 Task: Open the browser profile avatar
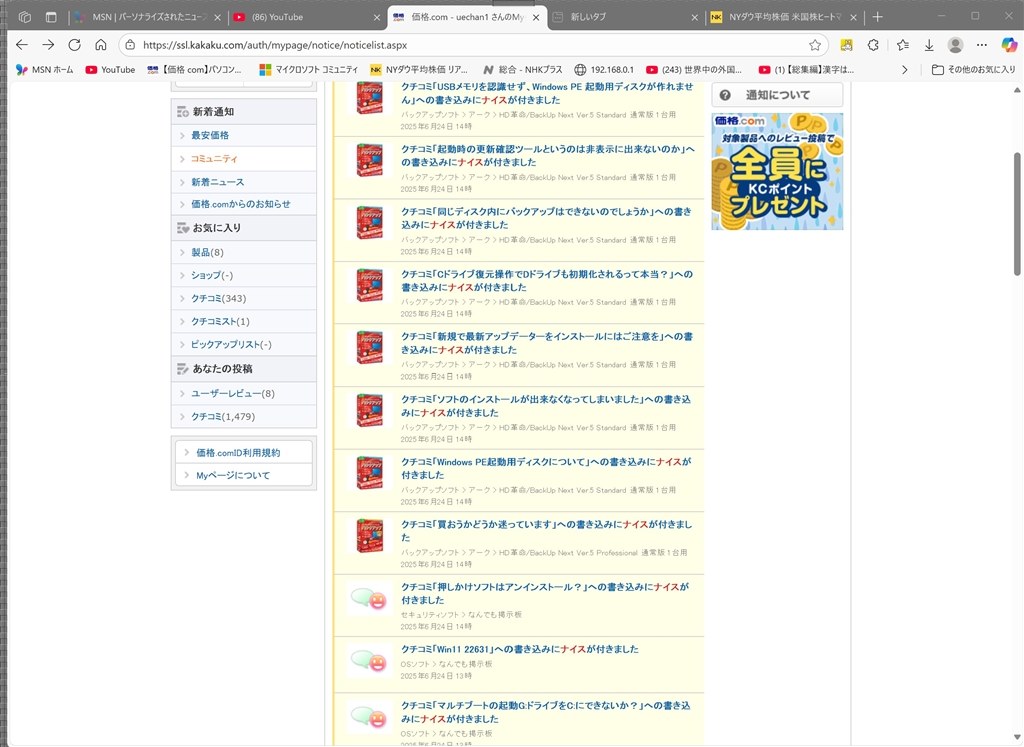(955, 45)
